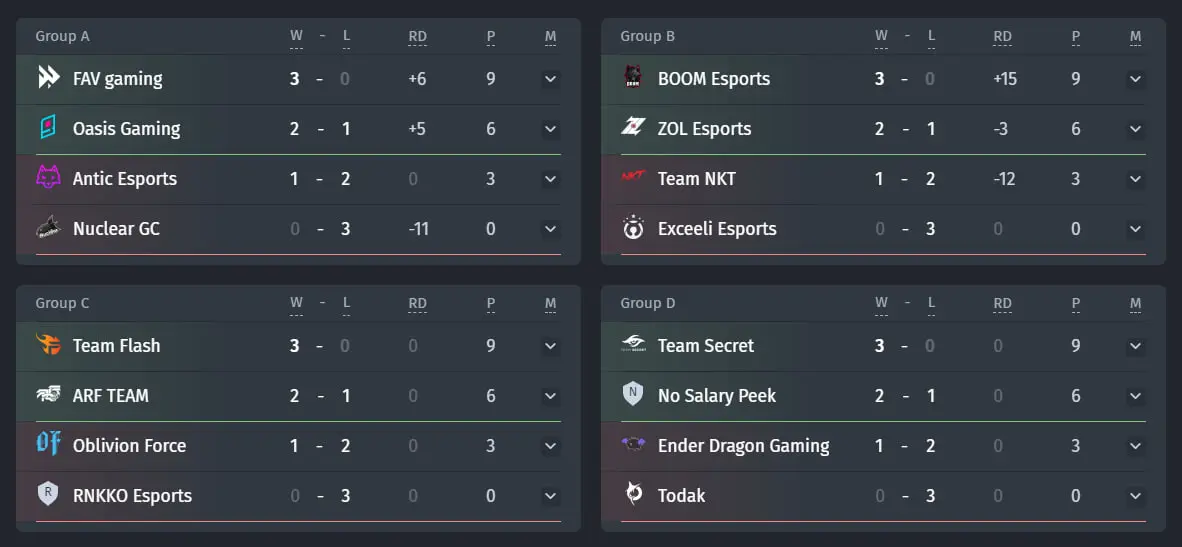Click the Oasis Gaming team logo
1182x547 pixels.
pos(47,128)
